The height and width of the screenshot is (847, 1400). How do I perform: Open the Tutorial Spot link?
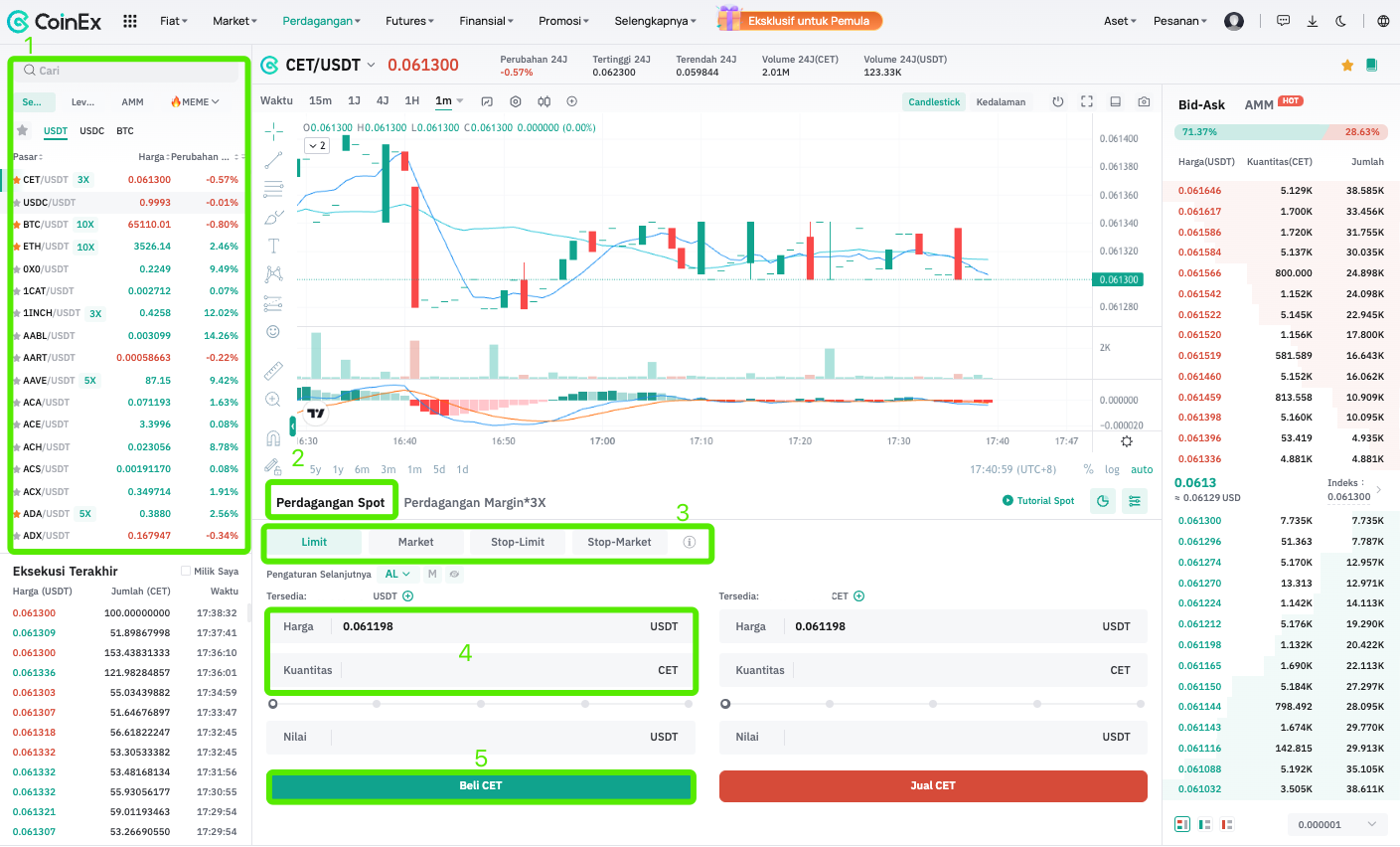coord(1038,501)
